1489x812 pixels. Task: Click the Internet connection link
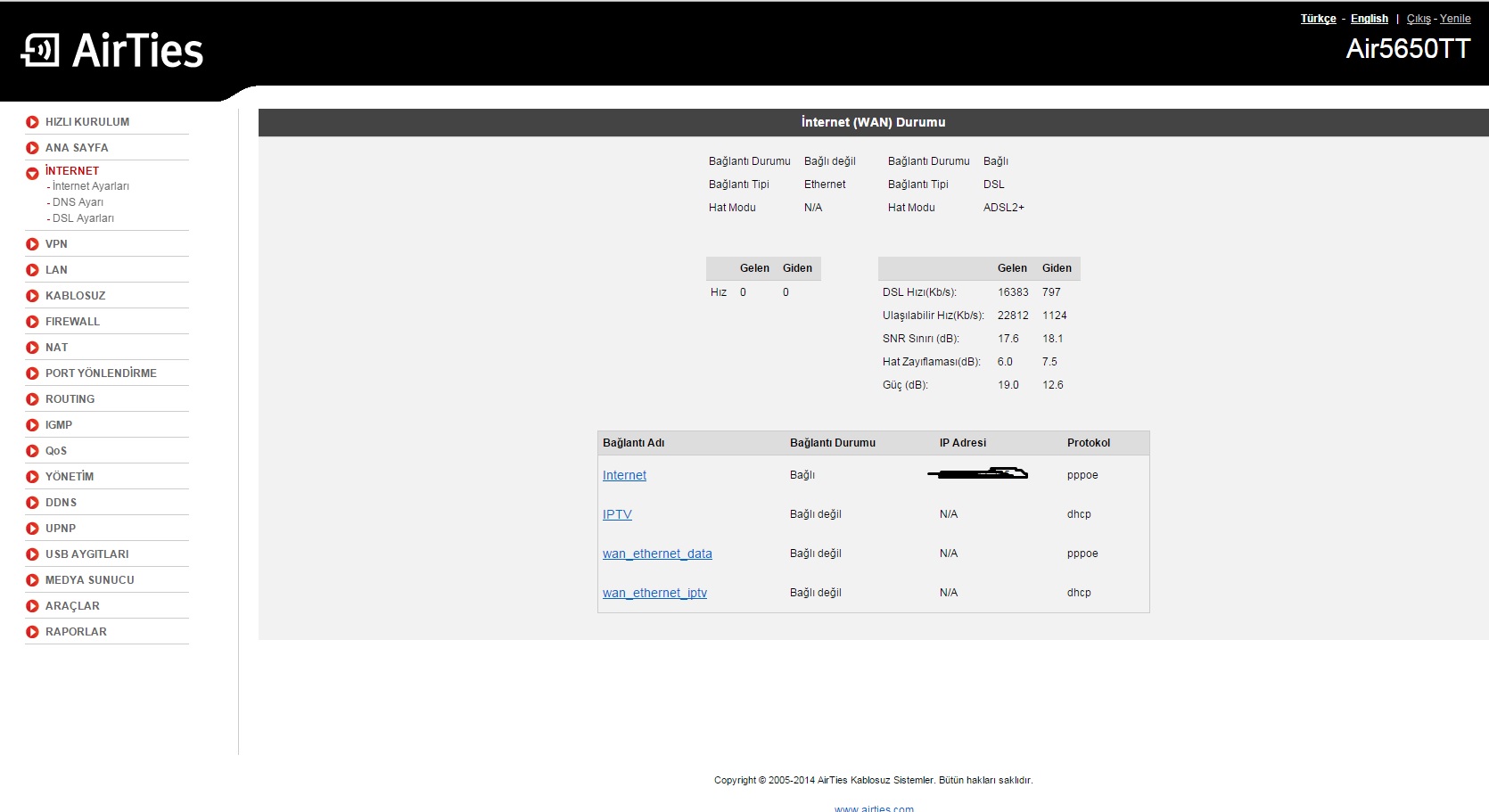624,475
